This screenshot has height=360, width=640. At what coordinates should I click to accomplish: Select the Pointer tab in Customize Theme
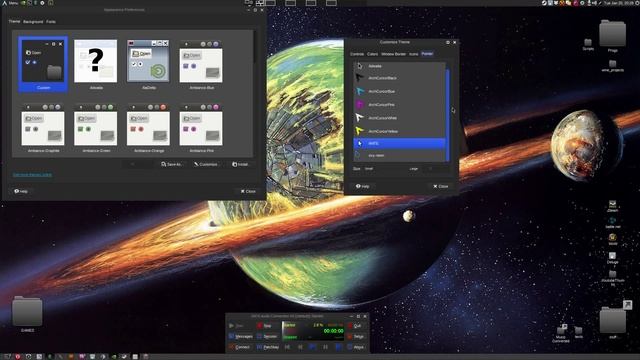(427, 53)
